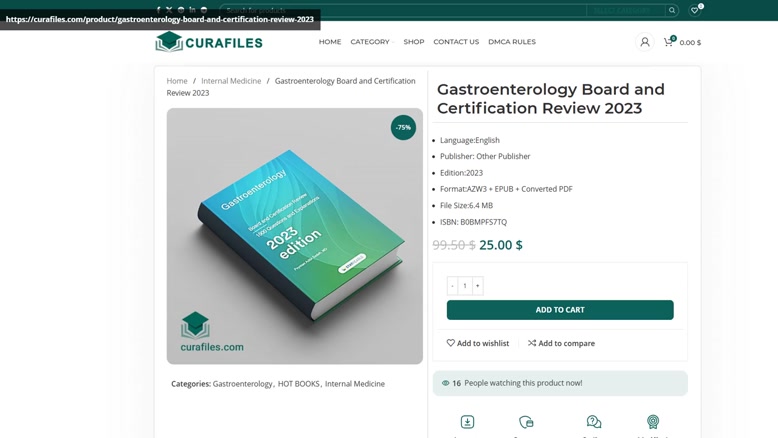Click the download feature icon

[467, 422]
